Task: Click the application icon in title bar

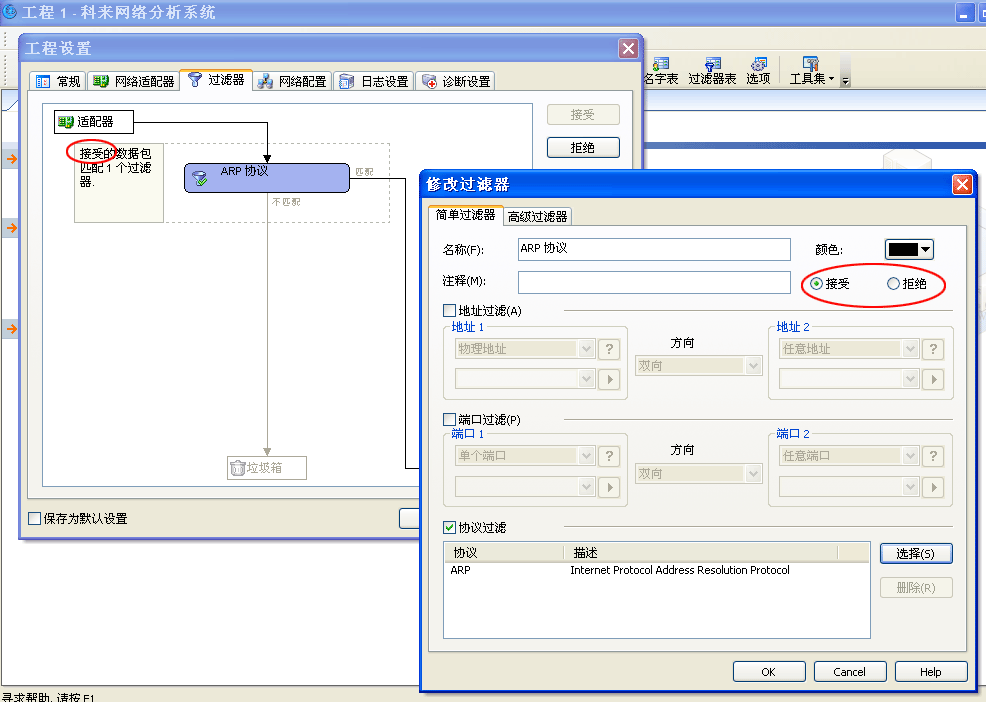Action: 9,11
